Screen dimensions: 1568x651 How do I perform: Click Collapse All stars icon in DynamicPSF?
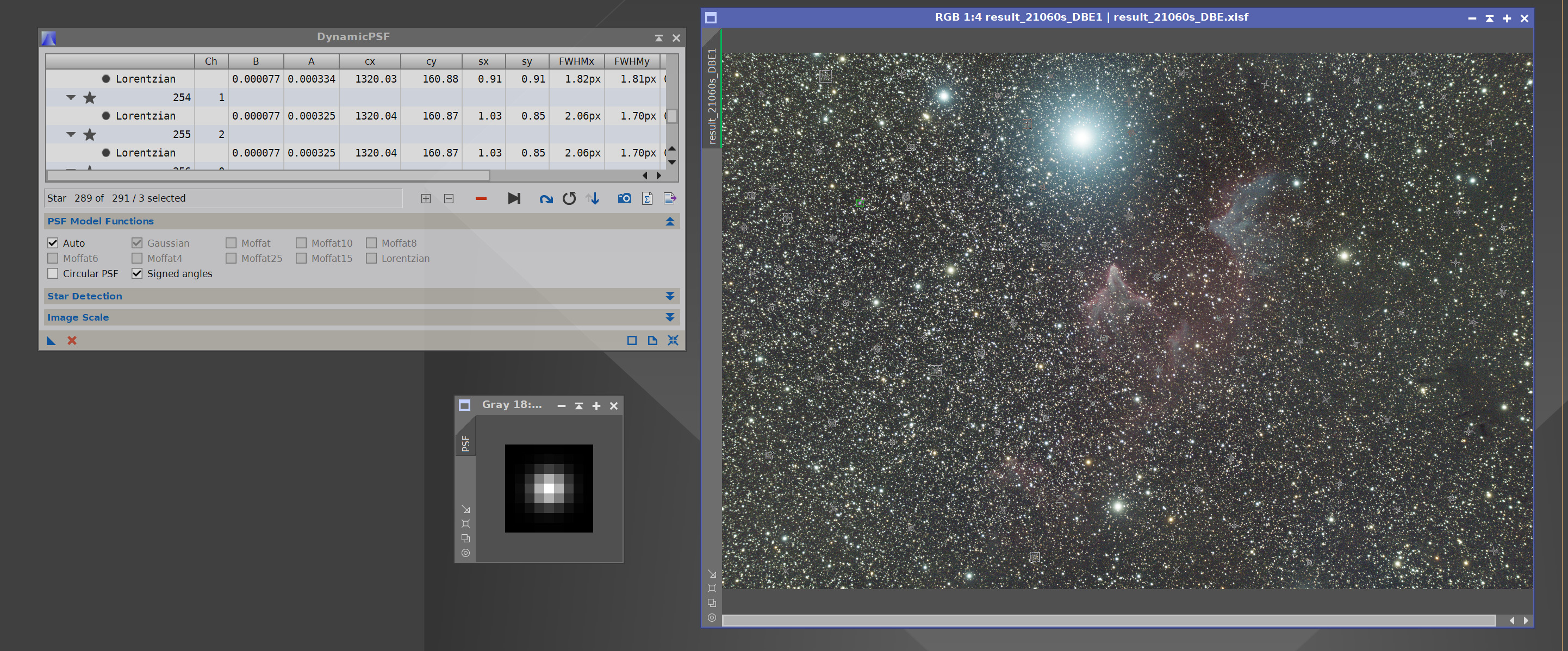449,198
